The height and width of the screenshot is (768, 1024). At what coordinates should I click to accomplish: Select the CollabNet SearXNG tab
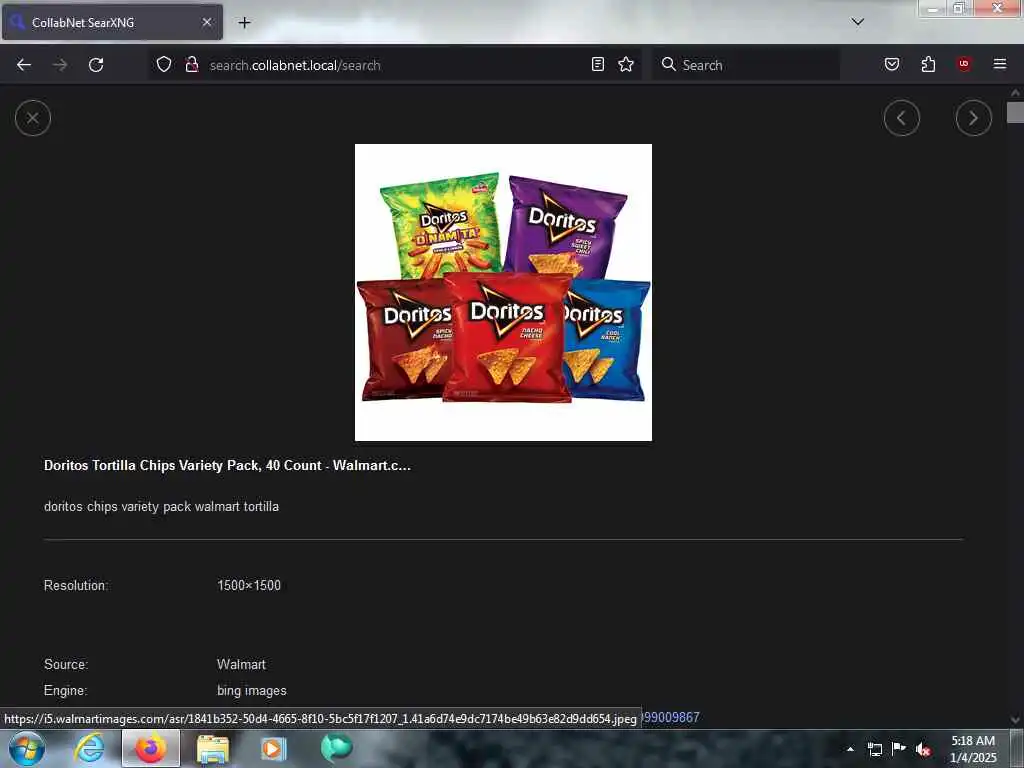point(112,22)
